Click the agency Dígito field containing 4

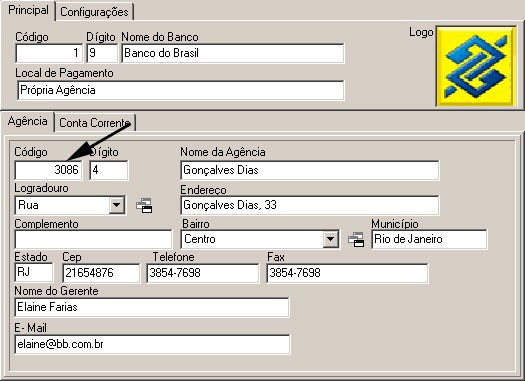pyautogui.click(x=108, y=170)
